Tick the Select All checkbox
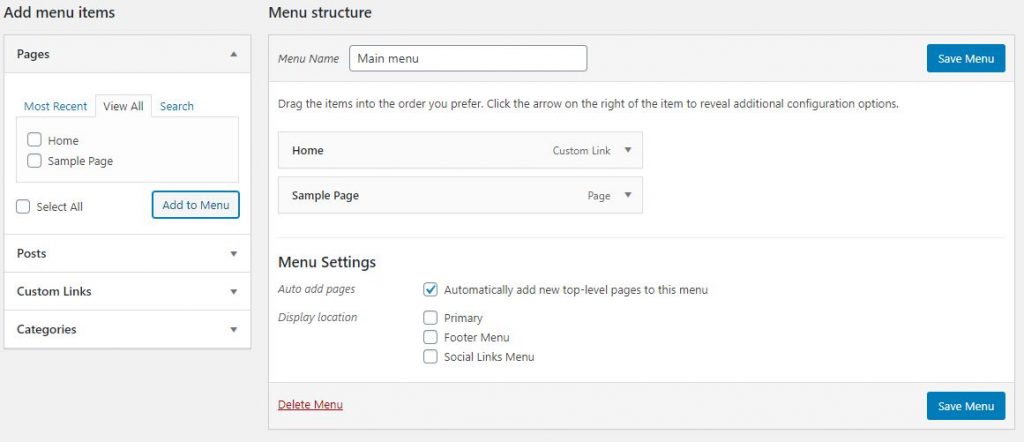Viewport: 1024px width, 442px height. click(x=24, y=206)
